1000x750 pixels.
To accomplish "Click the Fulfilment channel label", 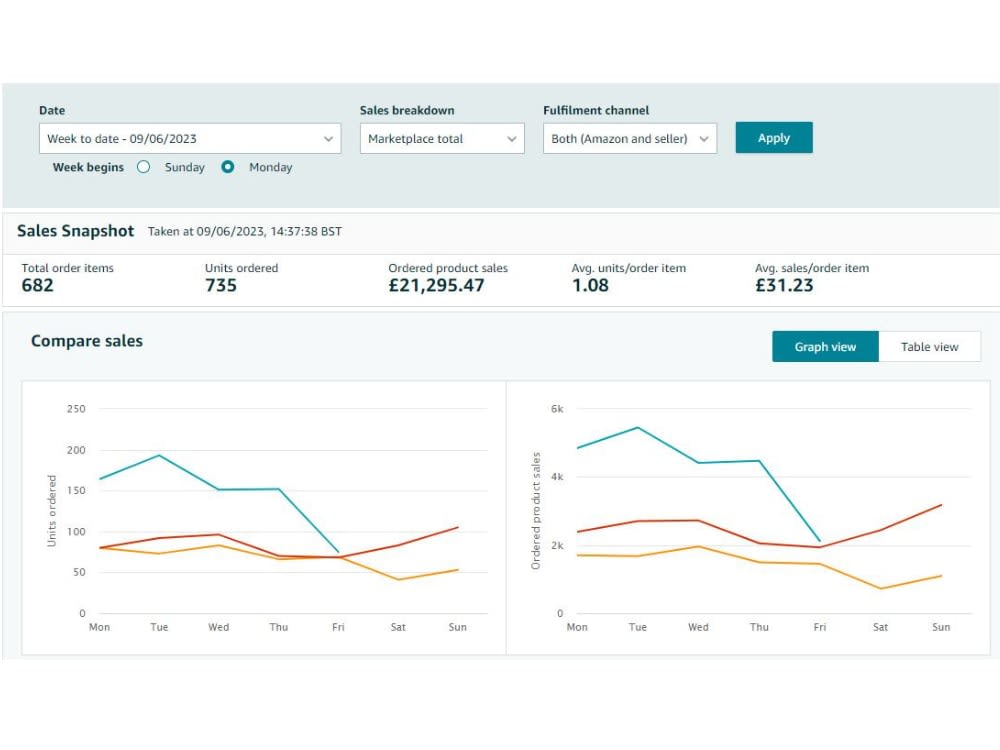I will coord(596,110).
